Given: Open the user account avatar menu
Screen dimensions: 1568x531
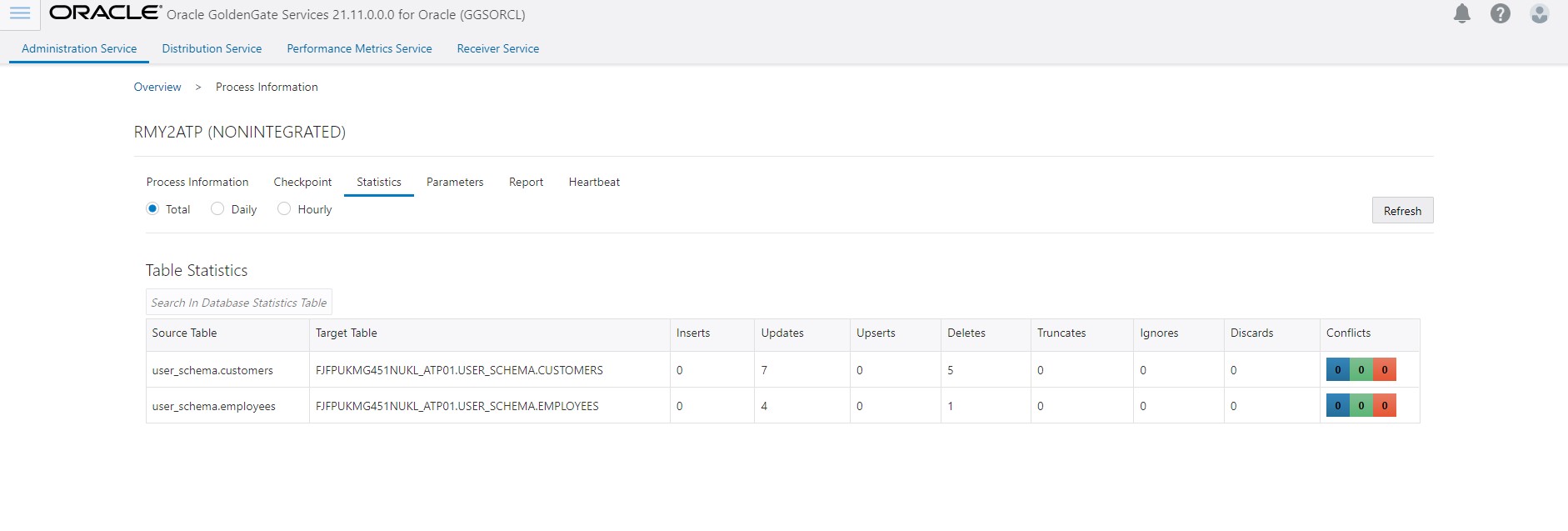Looking at the screenshot, I should (1539, 13).
